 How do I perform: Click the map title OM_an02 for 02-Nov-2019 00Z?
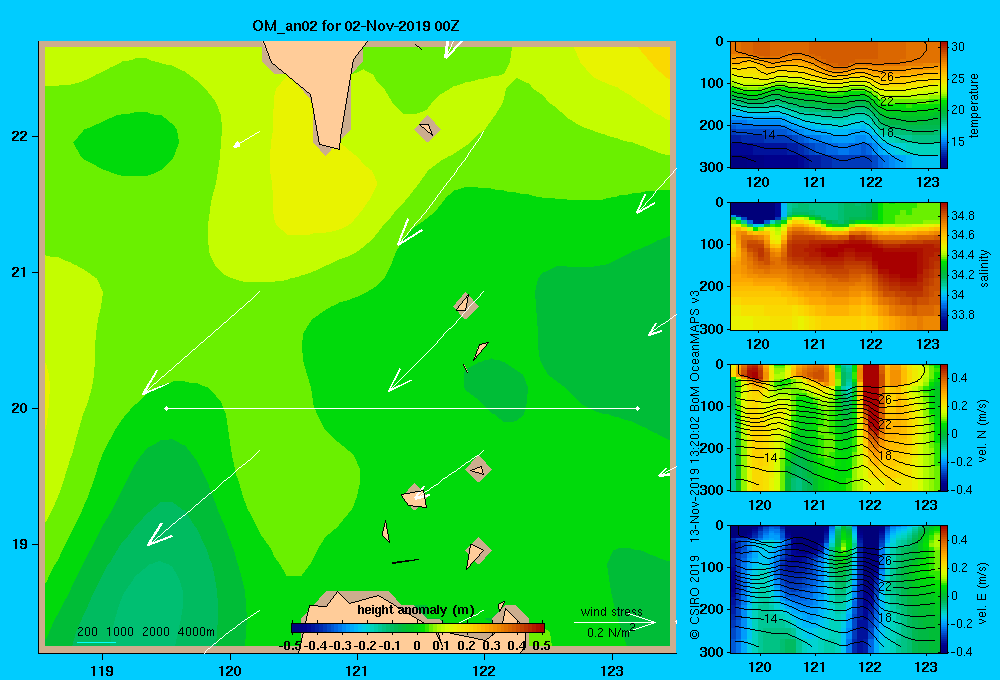pyautogui.click(x=355, y=26)
